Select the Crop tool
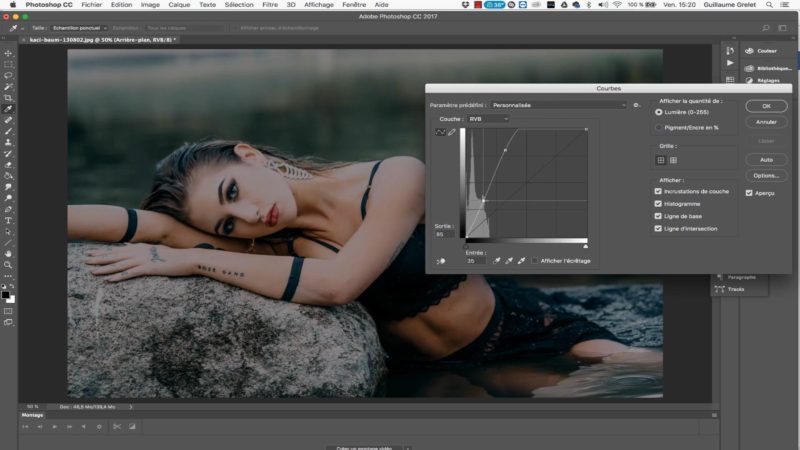 coord(8,98)
